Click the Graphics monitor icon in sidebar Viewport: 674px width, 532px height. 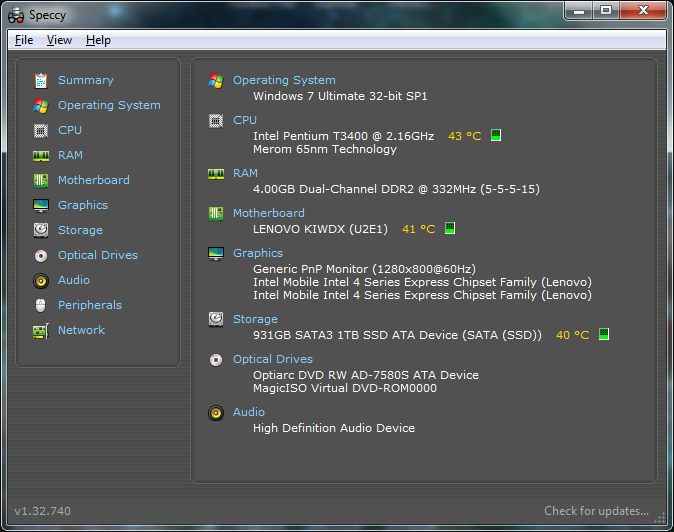click(x=41, y=205)
